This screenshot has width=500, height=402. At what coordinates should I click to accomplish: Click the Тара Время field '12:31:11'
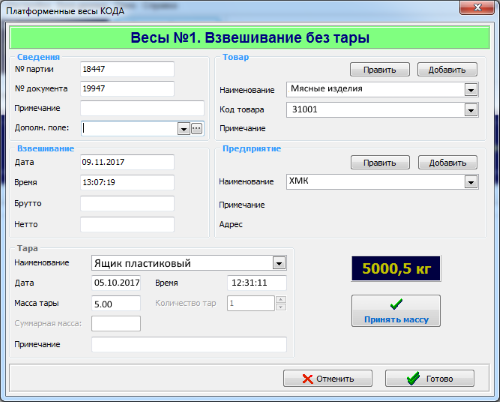point(257,283)
